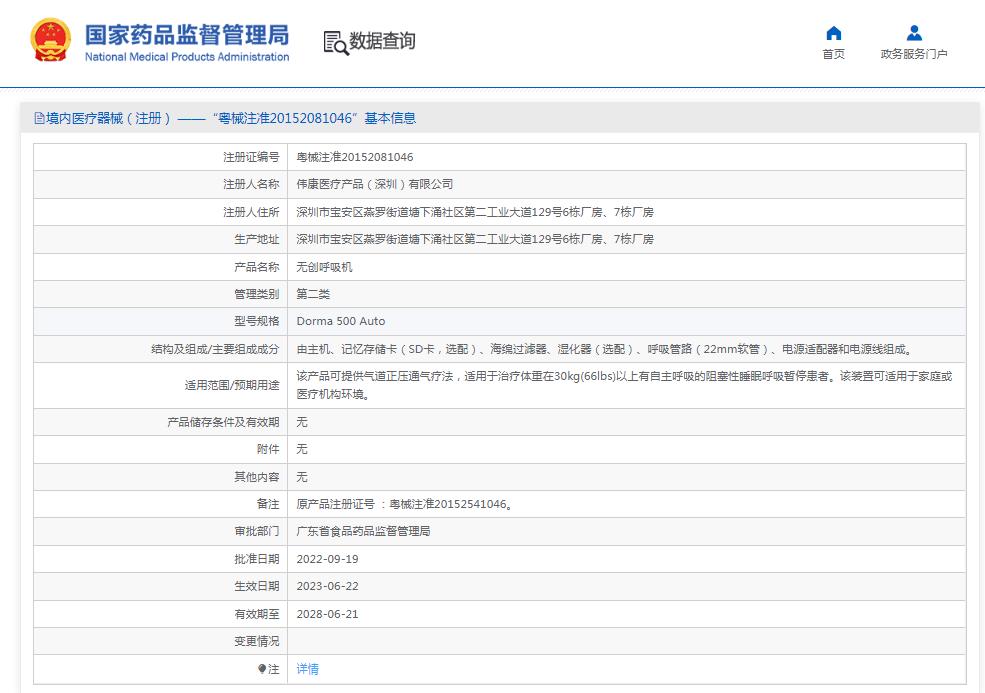The height and width of the screenshot is (693, 985).
Task: Click the approval date 2022-09-19 cell
Action: (327, 559)
